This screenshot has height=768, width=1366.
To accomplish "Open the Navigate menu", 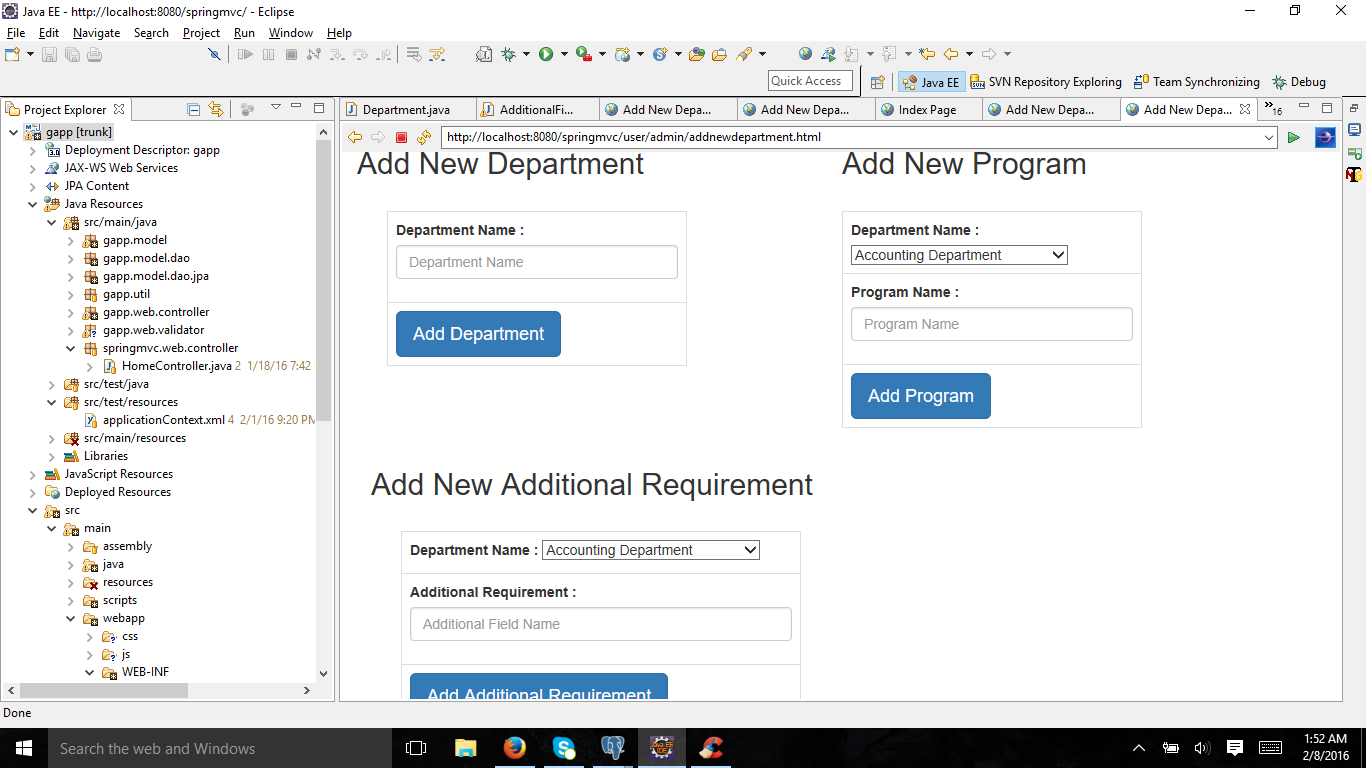I will coord(96,33).
